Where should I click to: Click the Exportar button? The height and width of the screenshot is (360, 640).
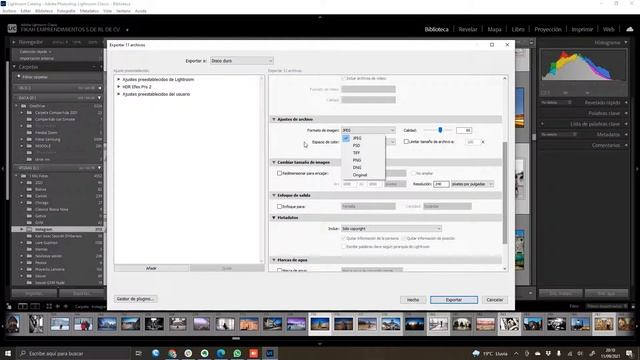click(453, 300)
